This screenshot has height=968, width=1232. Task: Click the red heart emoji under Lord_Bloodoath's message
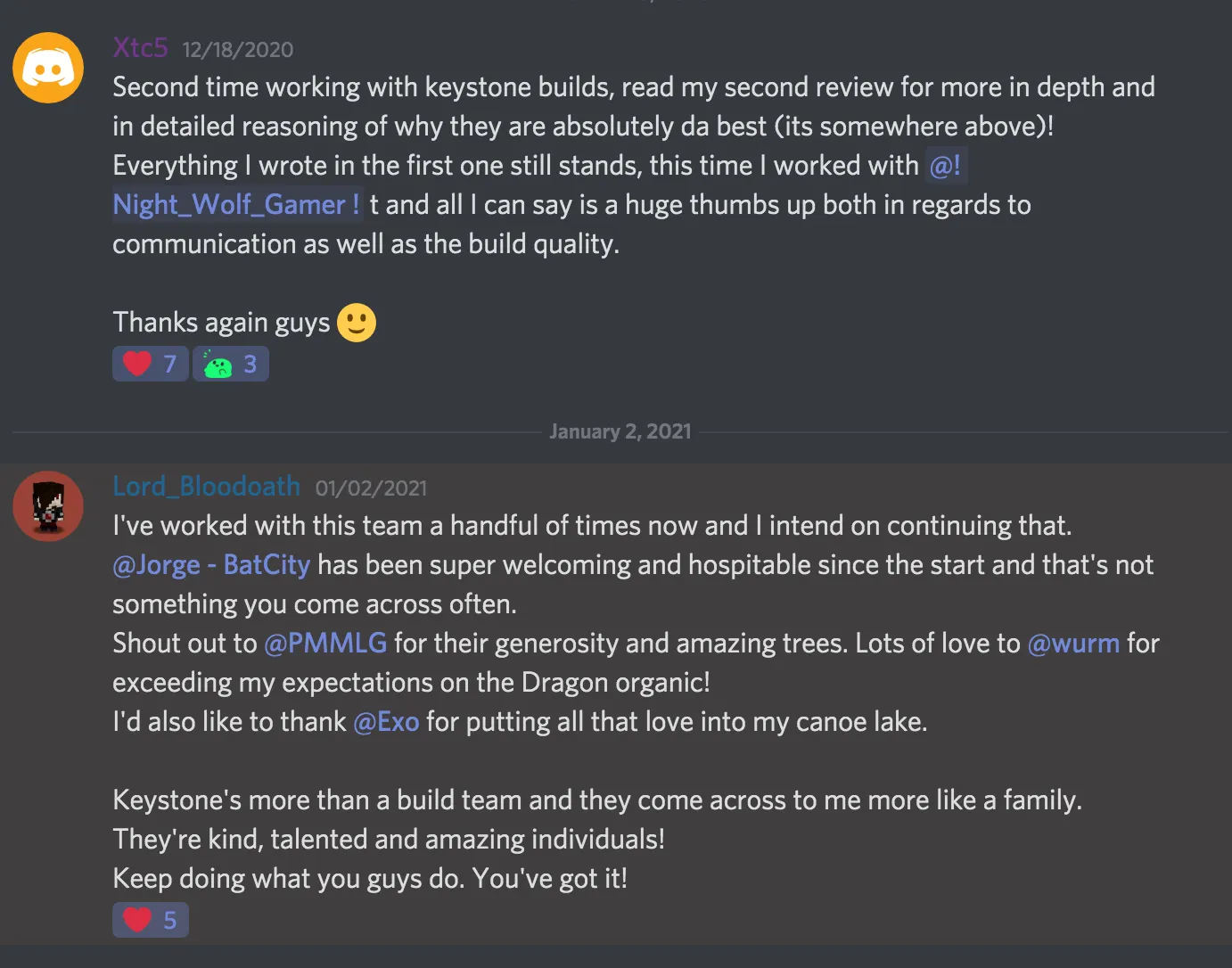(137, 920)
